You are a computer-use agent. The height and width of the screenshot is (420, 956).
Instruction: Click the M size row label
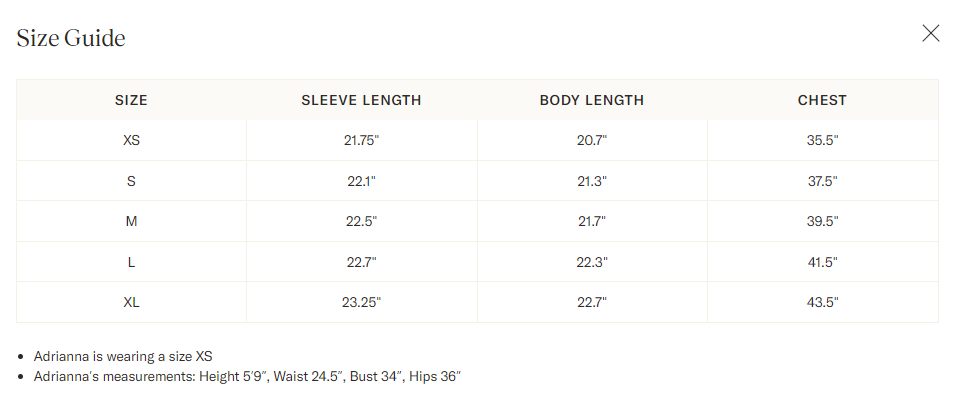pos(131,221)
